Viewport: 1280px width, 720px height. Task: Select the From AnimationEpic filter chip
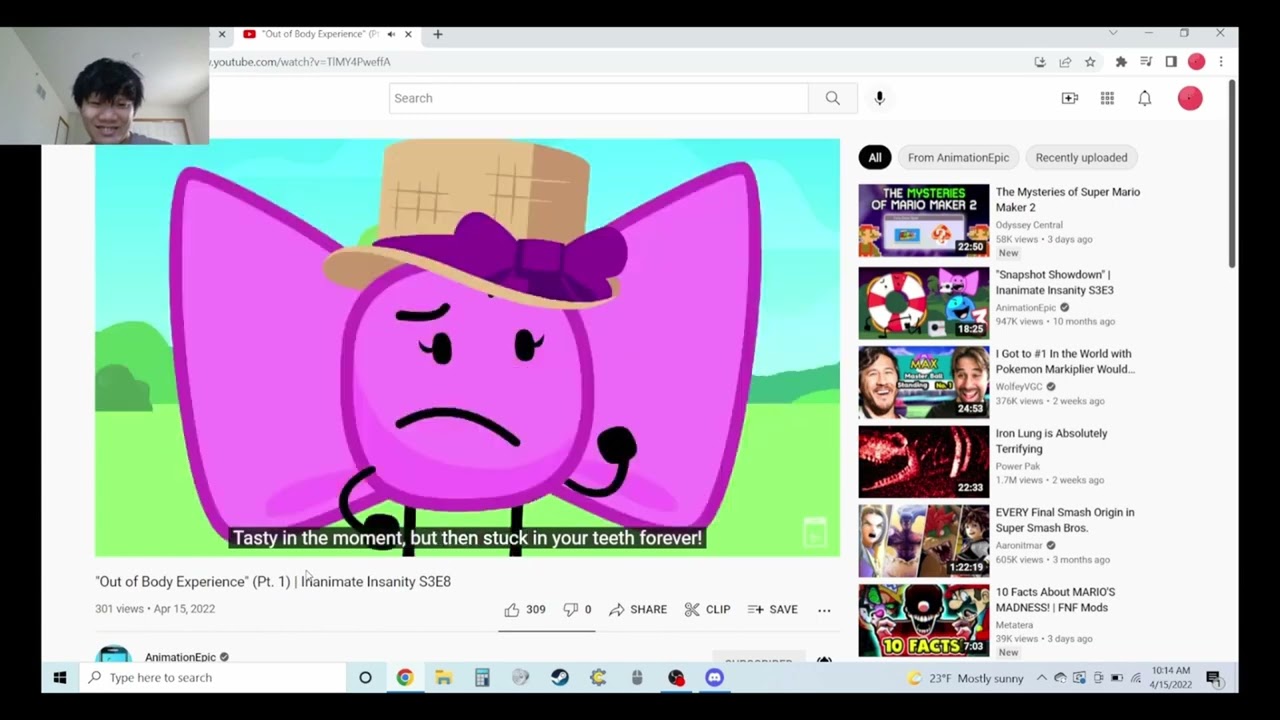pos(958,157)
